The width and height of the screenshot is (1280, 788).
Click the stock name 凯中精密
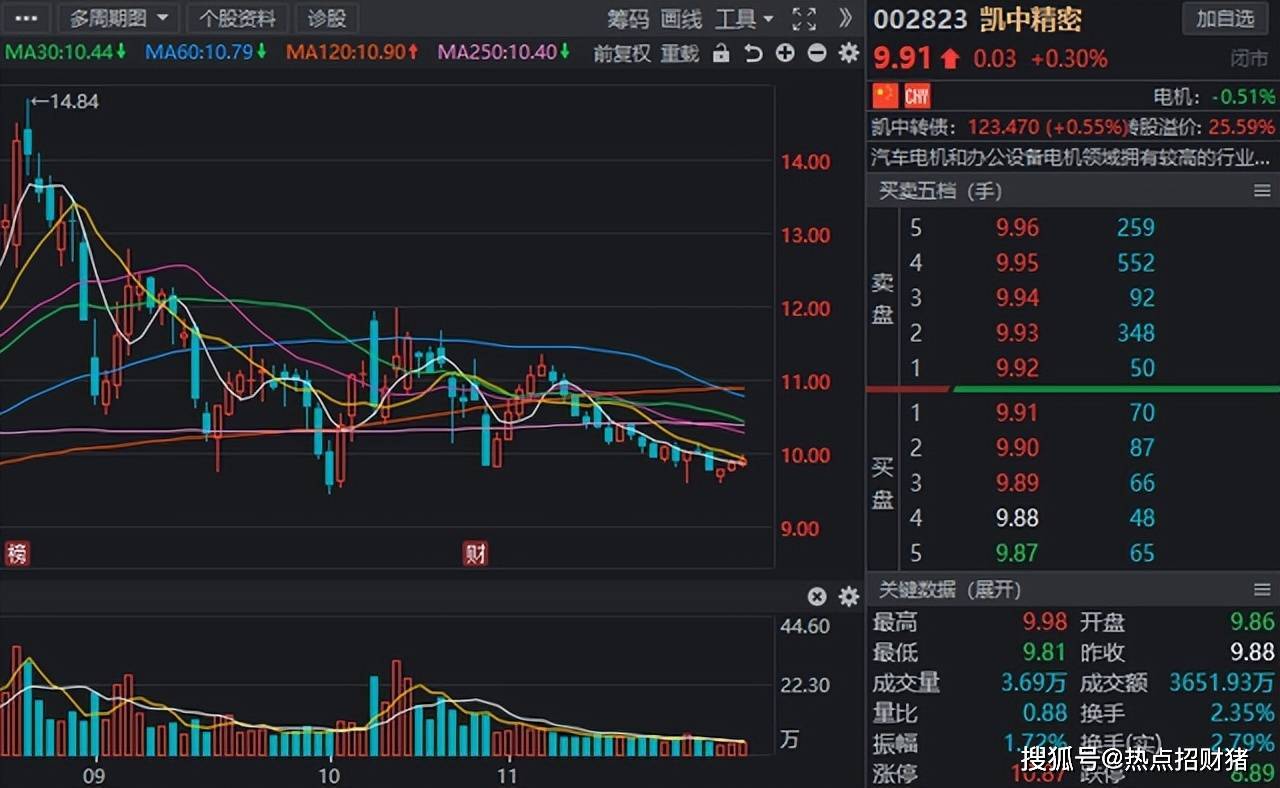[x=1030, y=20]
